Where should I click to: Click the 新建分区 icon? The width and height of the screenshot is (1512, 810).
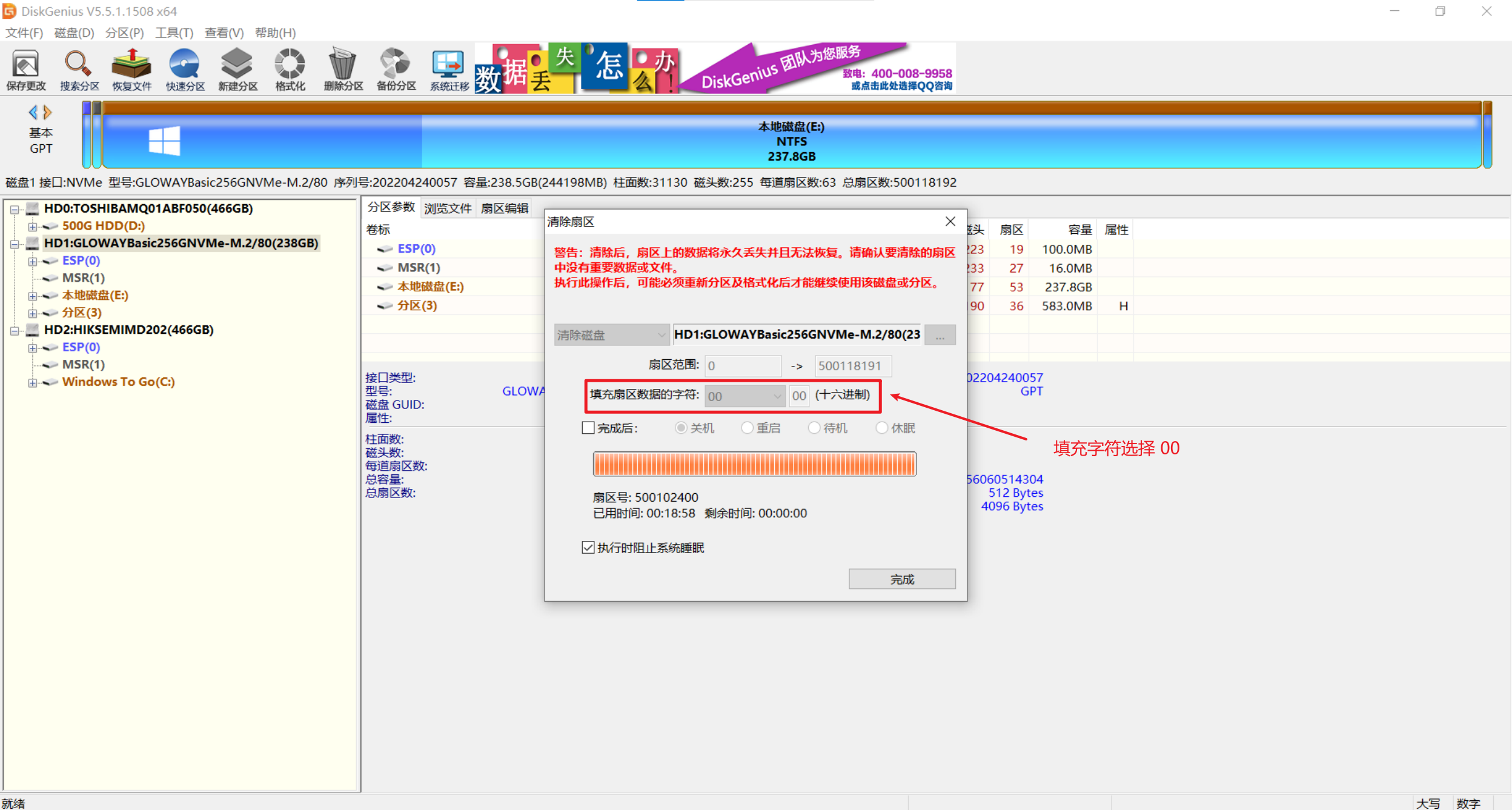click(237, 68)
